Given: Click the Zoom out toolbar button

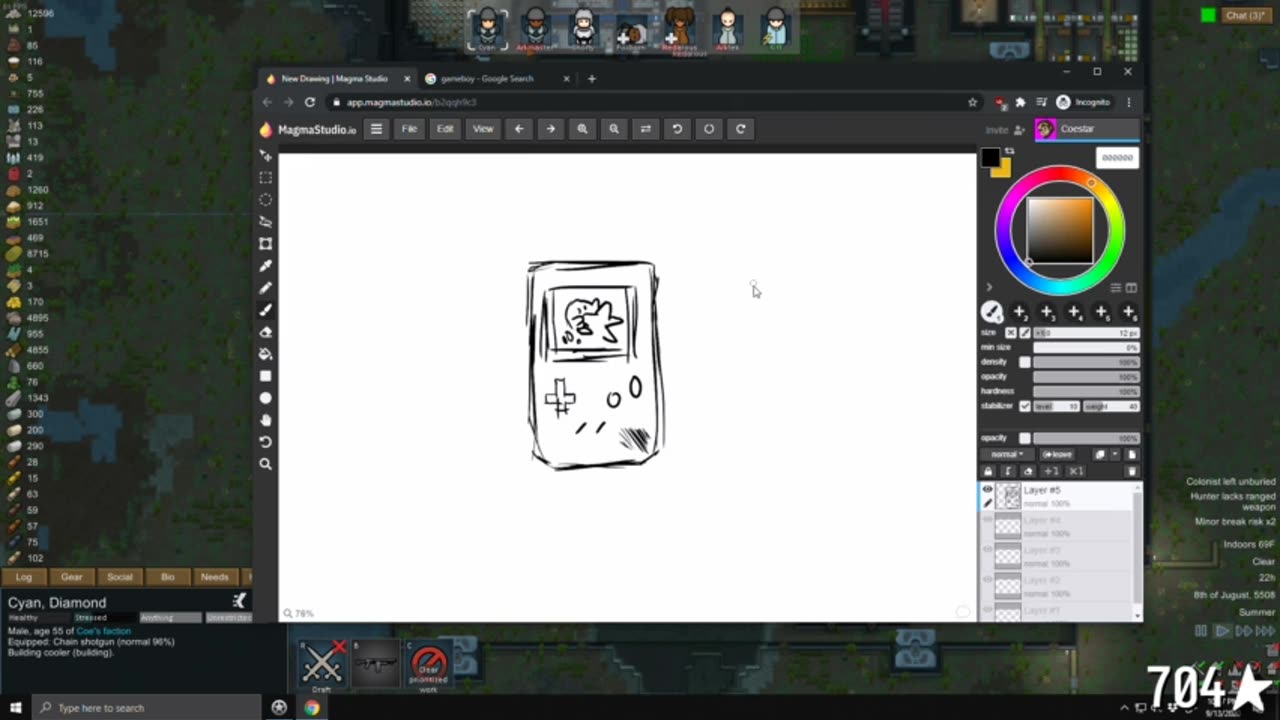Looking at the screenshot, I should pos(614,129).
